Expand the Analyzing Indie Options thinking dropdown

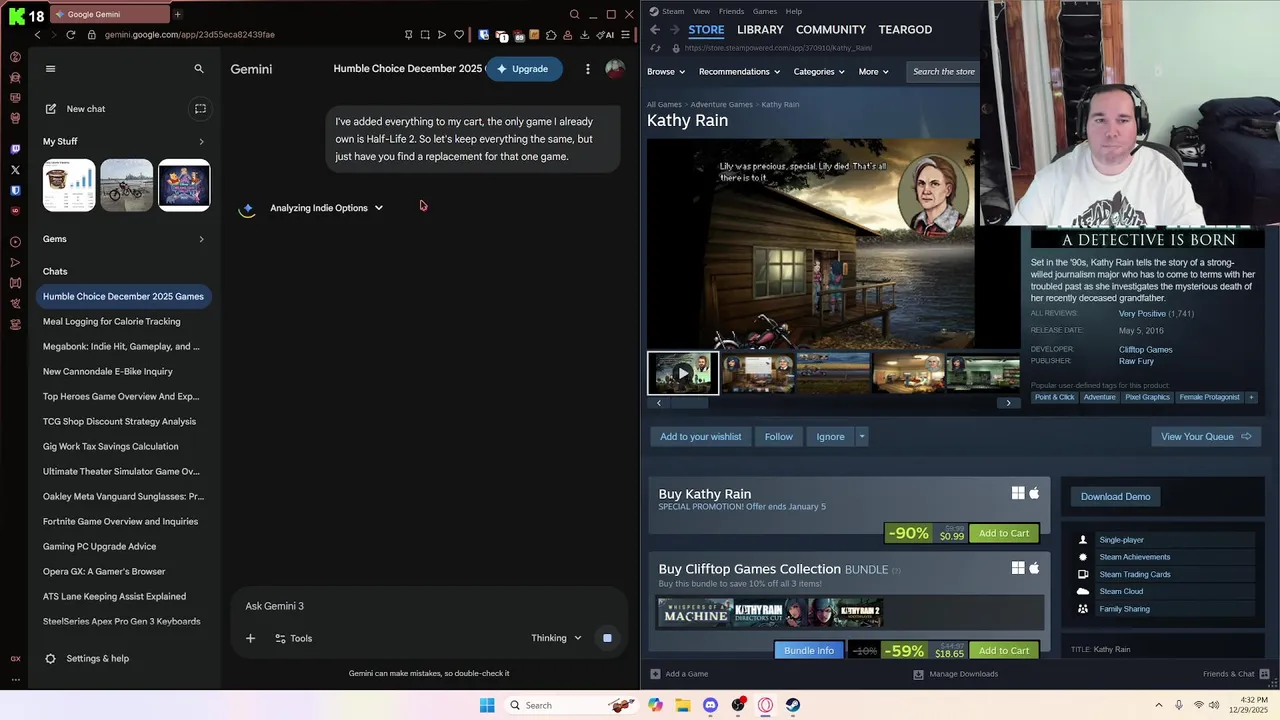326,208
